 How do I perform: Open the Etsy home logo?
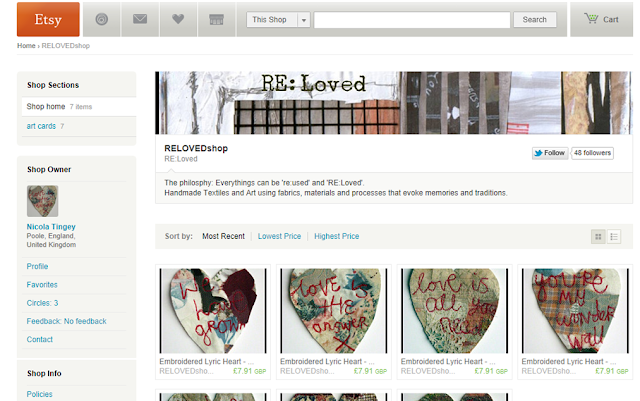click(x=48, y=19)
